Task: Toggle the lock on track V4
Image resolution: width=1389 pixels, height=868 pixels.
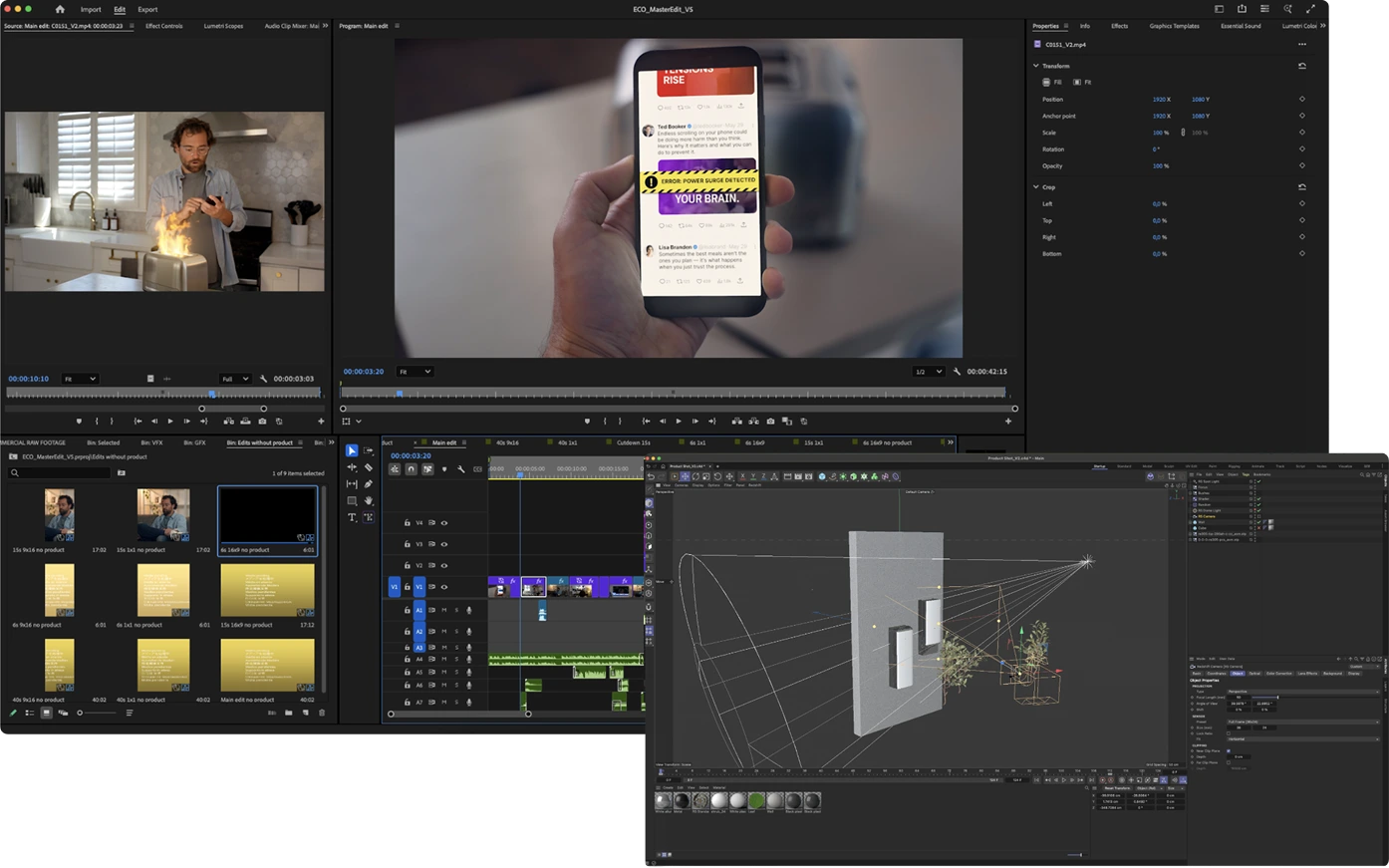Action: 407,523
